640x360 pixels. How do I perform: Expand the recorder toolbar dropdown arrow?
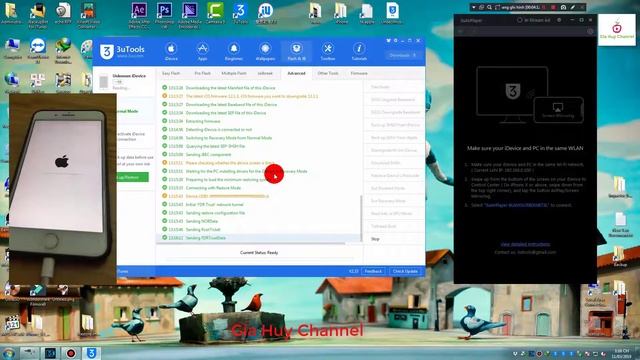[473, 7]
